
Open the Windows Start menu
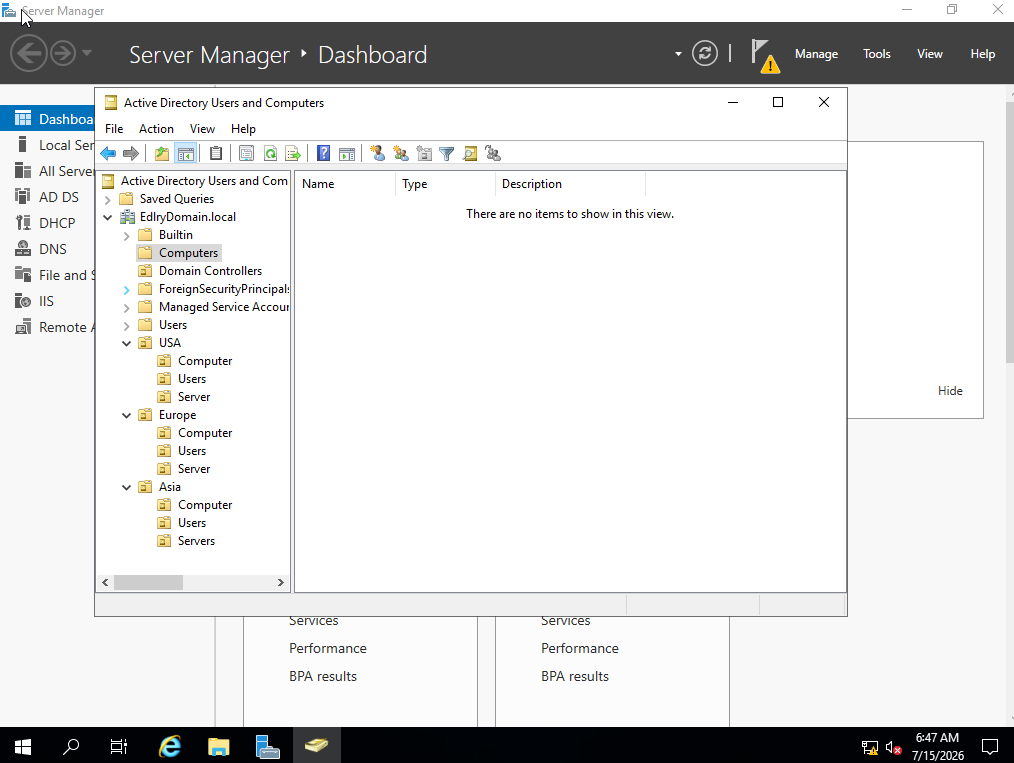click(23, 746)
